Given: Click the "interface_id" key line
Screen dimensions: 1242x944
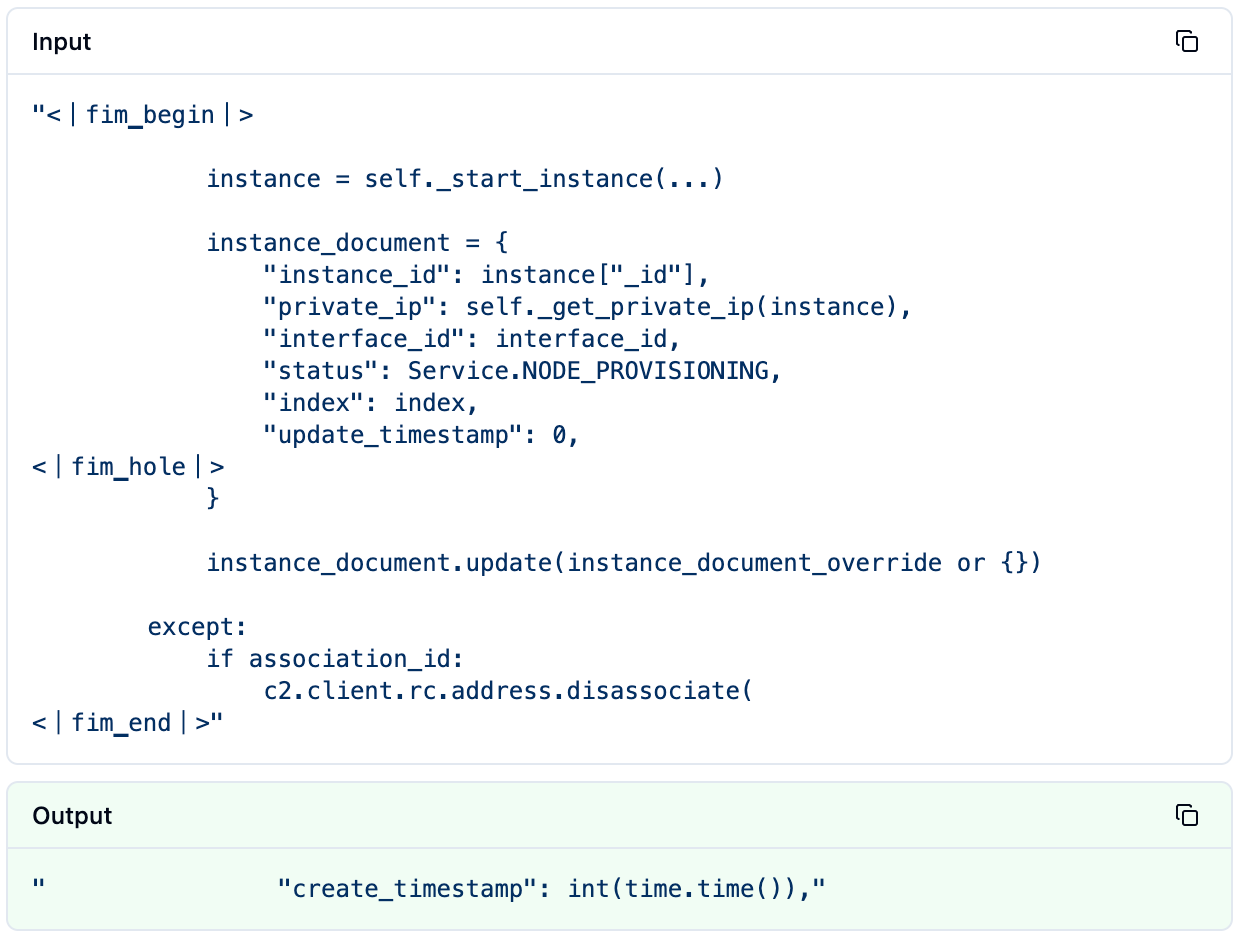Looking at the screenshot, I should click(x=471, y=339).
